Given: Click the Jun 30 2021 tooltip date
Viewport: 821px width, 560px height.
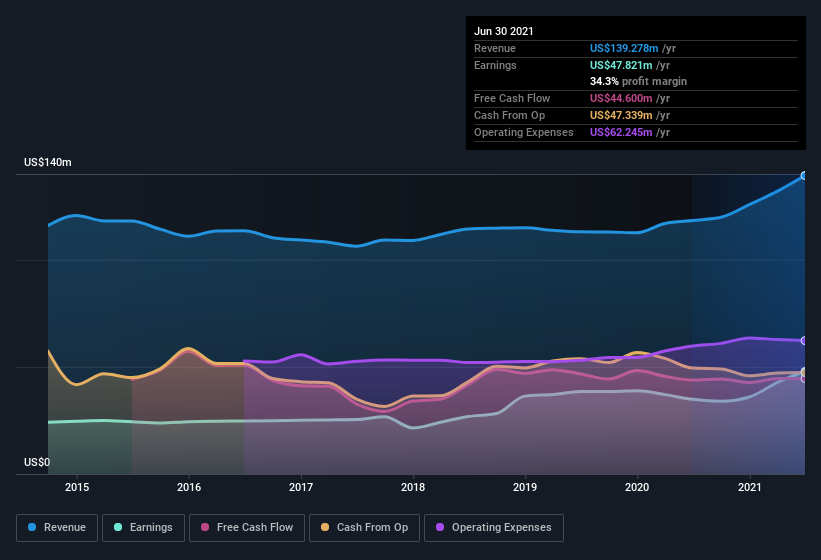Looking at the screenshot, I should (x=504, y=31).
